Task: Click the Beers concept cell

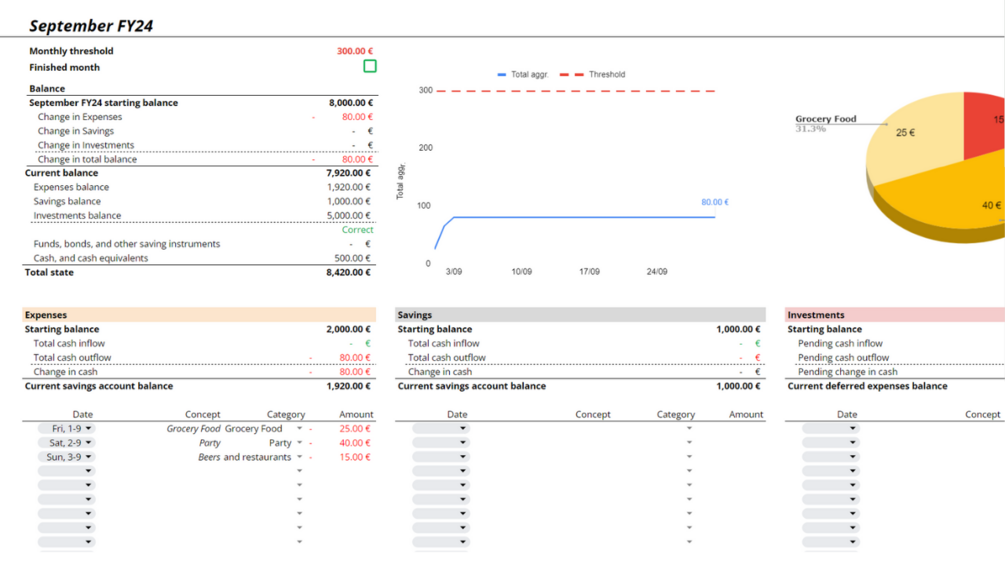Action: (x=209, y=457)
